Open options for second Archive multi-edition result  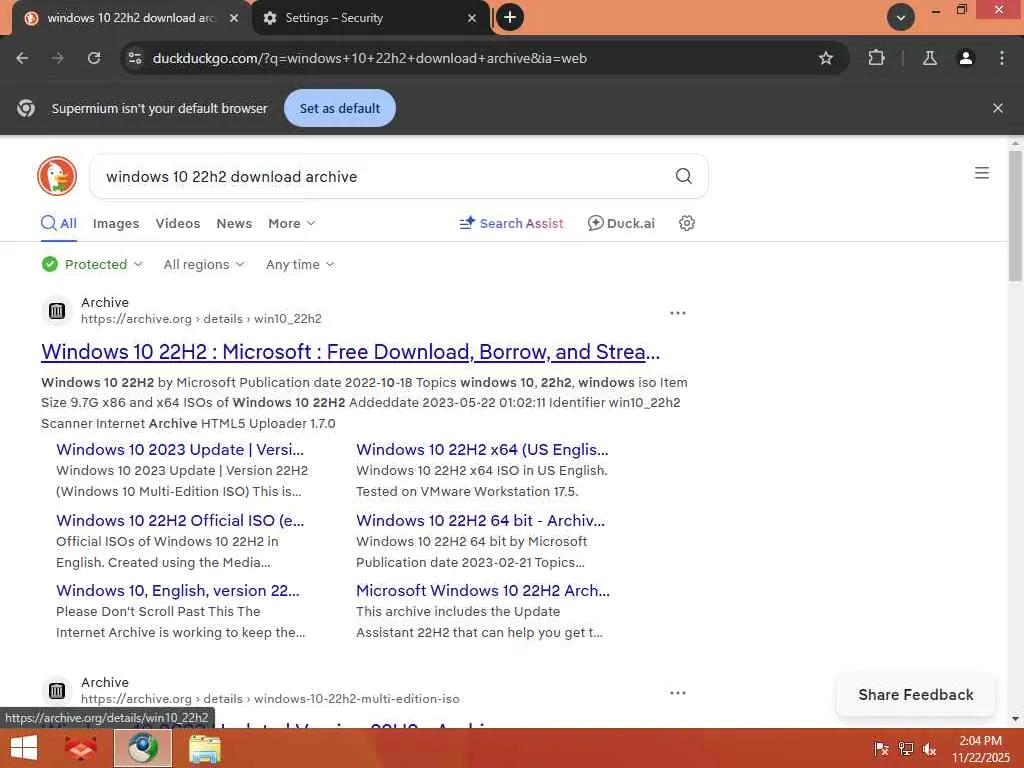[678, 693]
